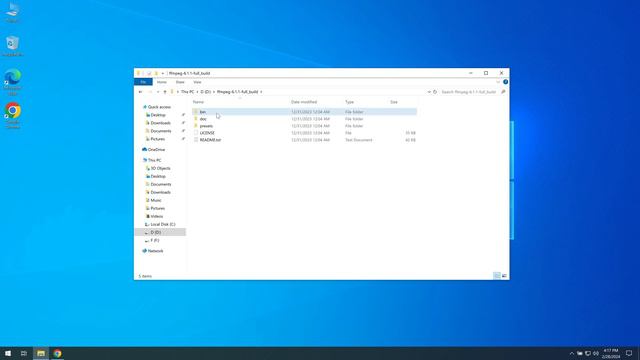This screenshot has height=360, width=640.
Task: Click This PC in address breadcrumb
Action: click(x=188, y=92)
